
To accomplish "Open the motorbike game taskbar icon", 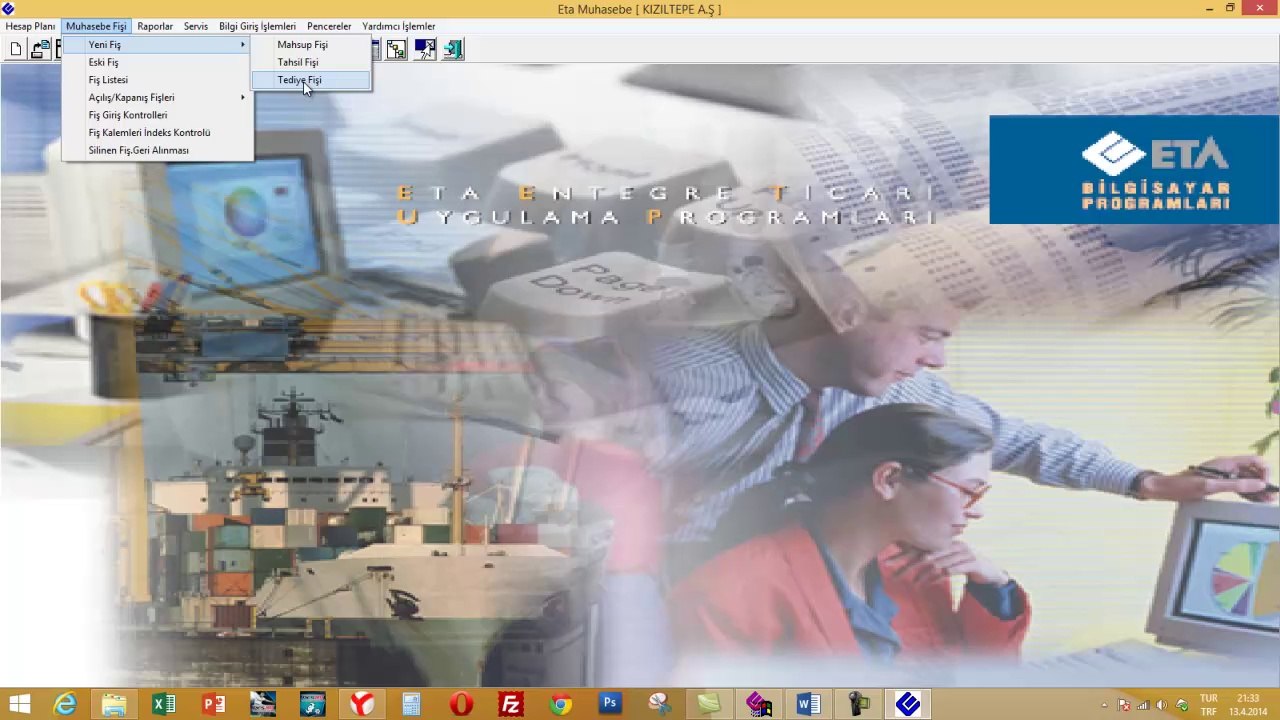I will (312, 705).
